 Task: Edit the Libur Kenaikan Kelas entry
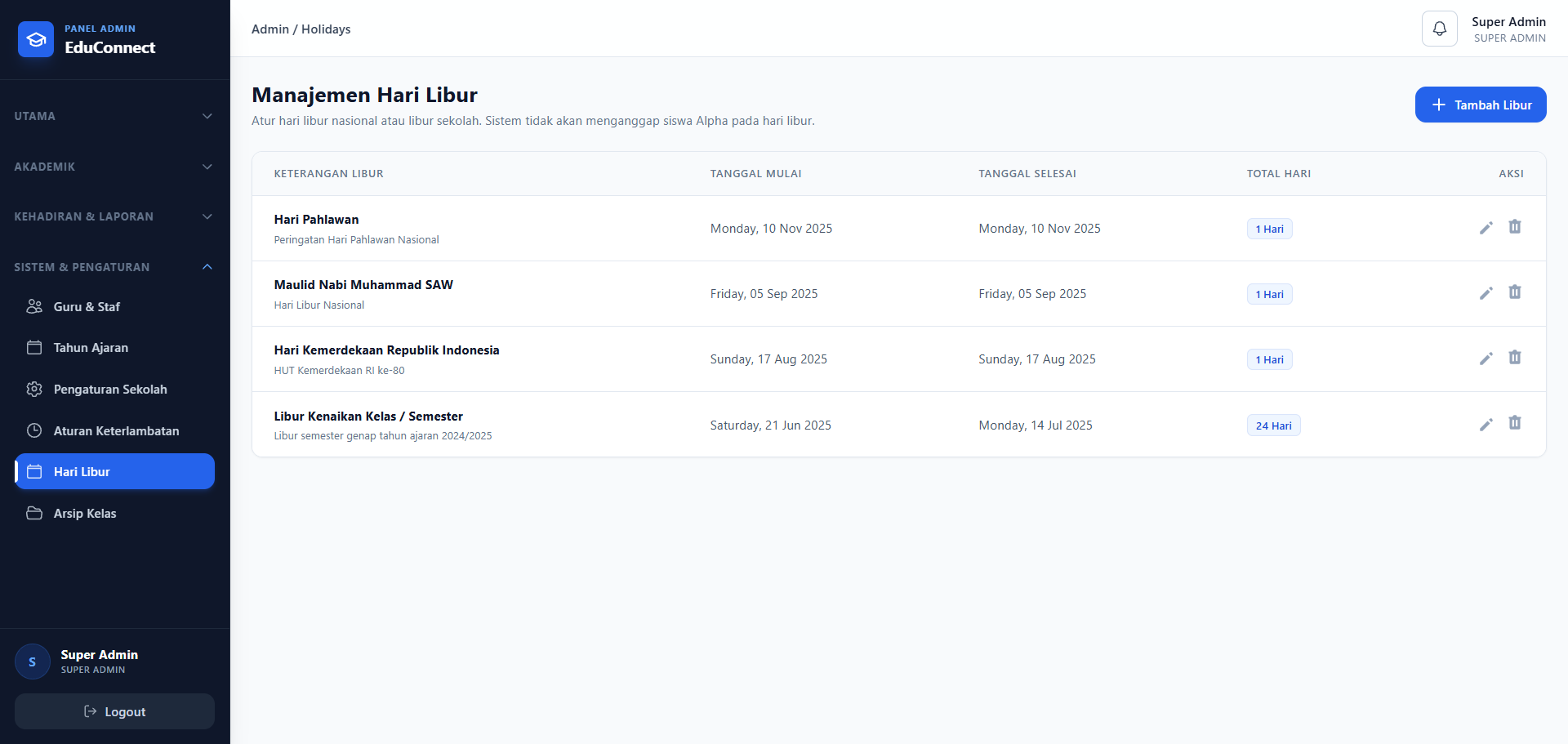point(1486,425)
